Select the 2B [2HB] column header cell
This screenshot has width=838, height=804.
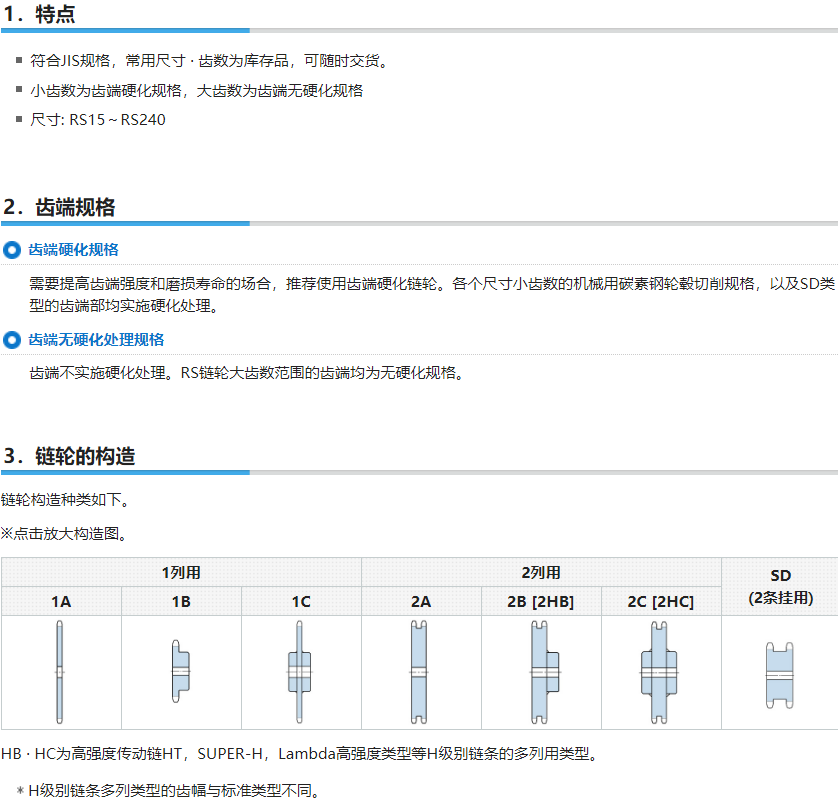tap(541, 601)
